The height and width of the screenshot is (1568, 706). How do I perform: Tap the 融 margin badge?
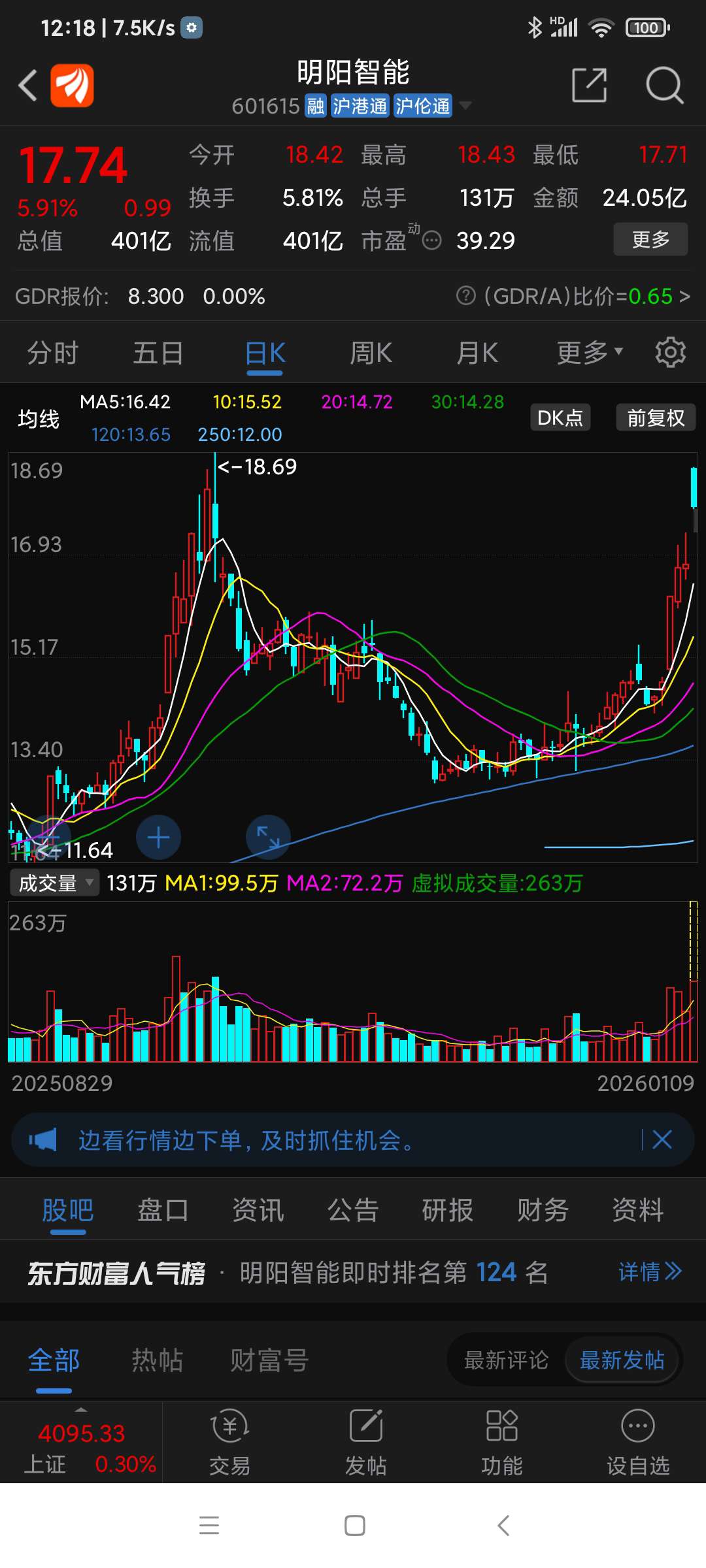click(316, 106)
